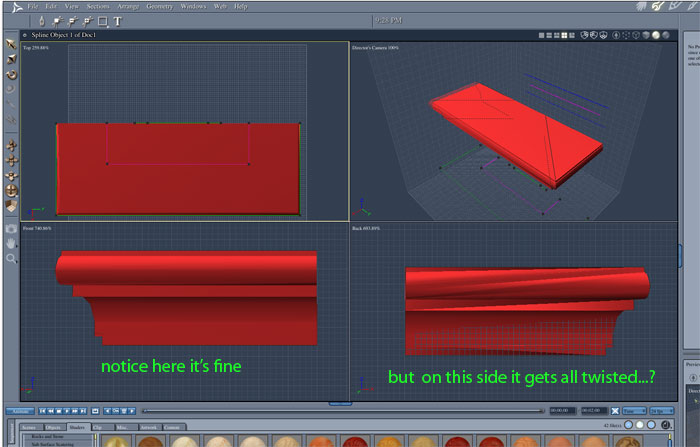Choose the Text tool in top toolbar
Image resolution: width=700 pixels, height=447 pixels.
click(117, 20)
